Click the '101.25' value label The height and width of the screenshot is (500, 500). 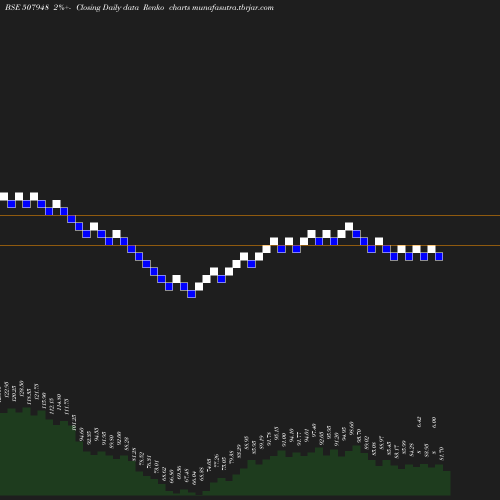pyautogui.click(x=74, y=422)
